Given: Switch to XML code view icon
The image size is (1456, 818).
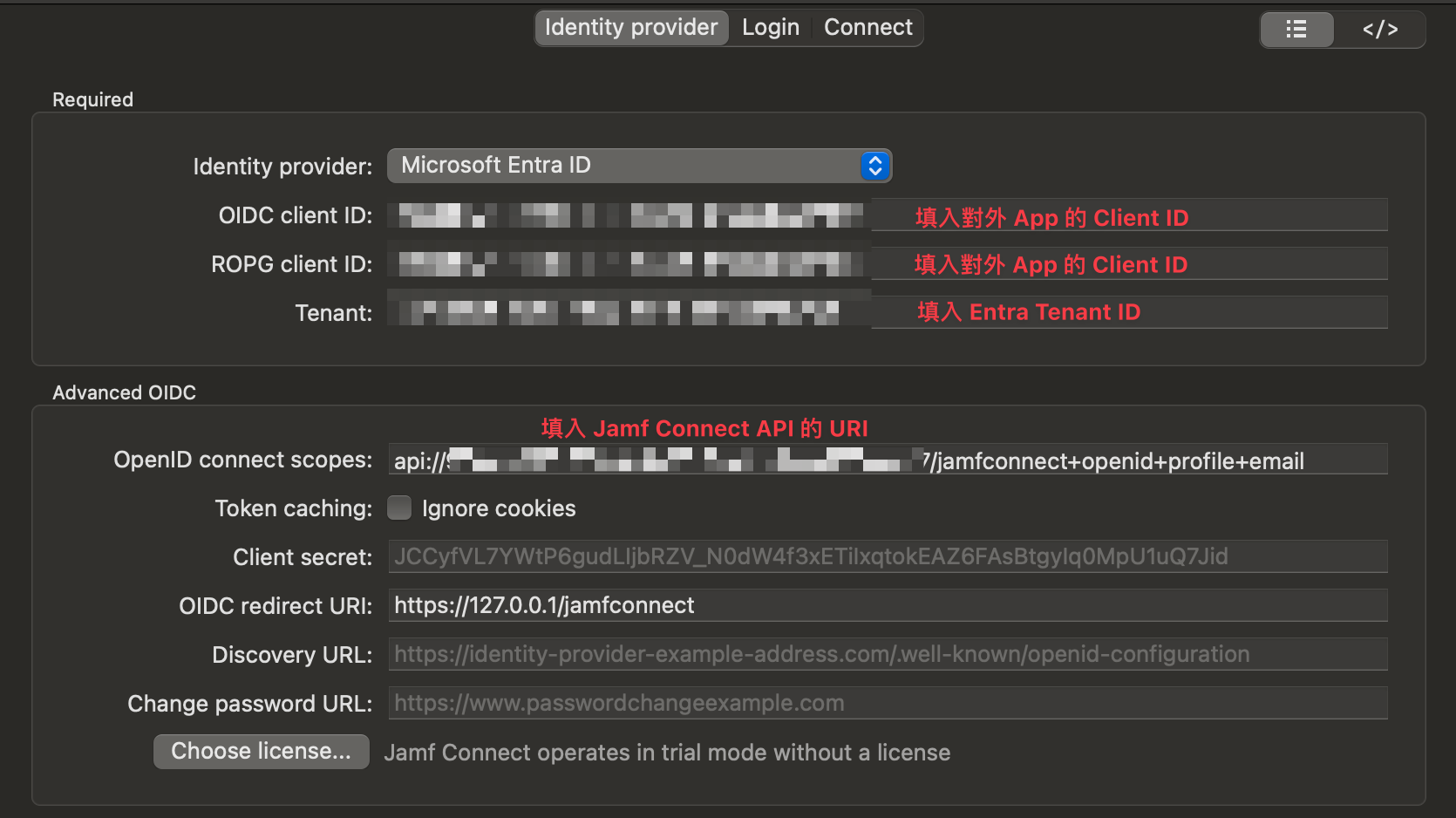Looking at the screenshot, I should pyautogui.click(x=1380, y=30).
